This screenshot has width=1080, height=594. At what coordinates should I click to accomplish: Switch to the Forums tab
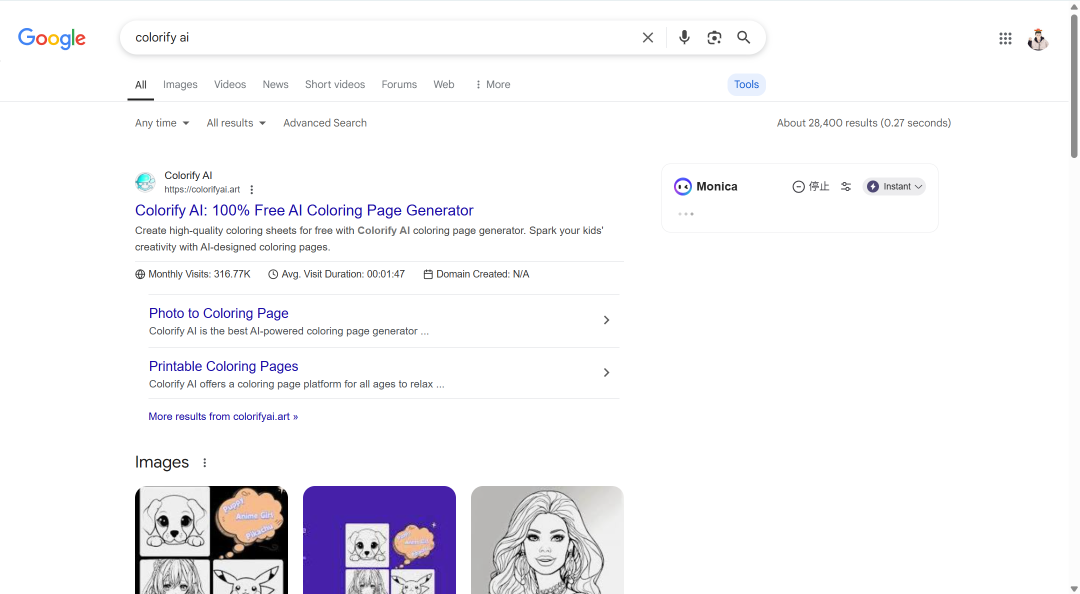coord(399,84)
